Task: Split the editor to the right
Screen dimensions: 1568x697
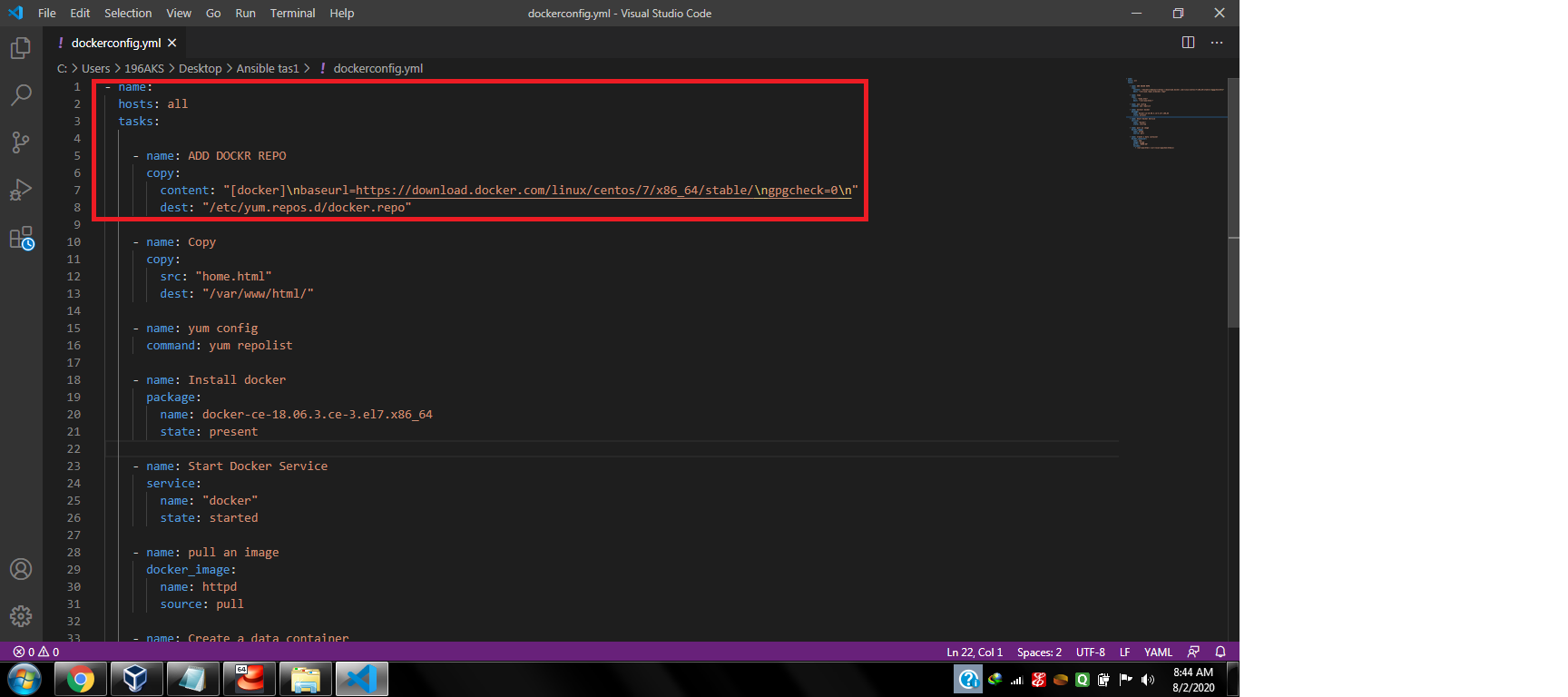Action: (x=1188, y=43)
